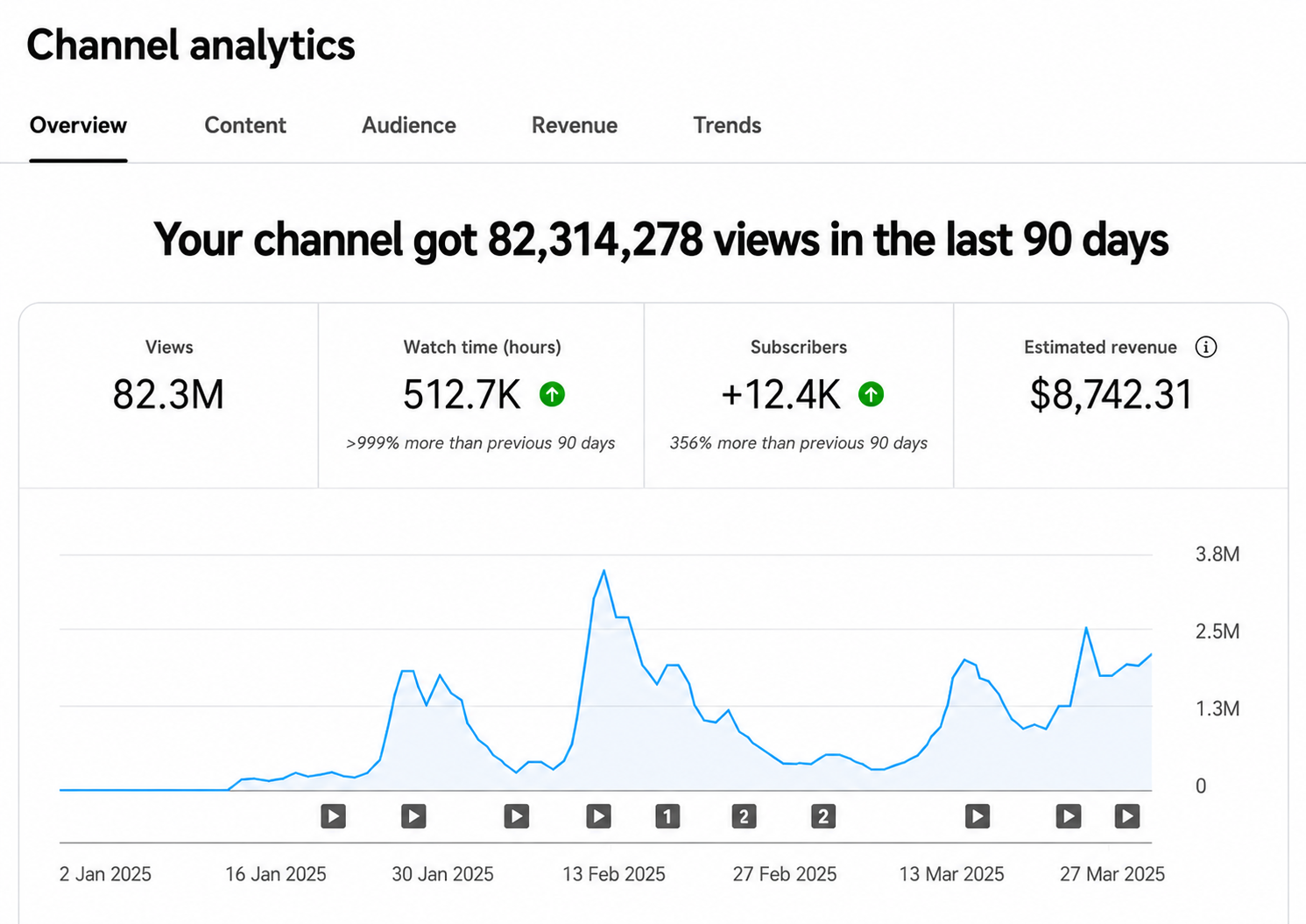
Task: Select the Estimated revenue metric card
Action: pos(1120,396)
